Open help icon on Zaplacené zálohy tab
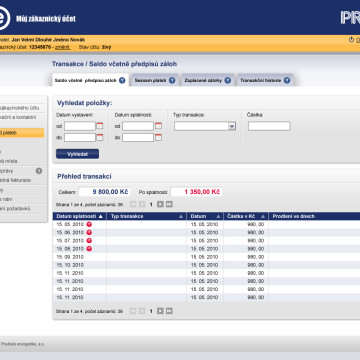 click(228, 80)
